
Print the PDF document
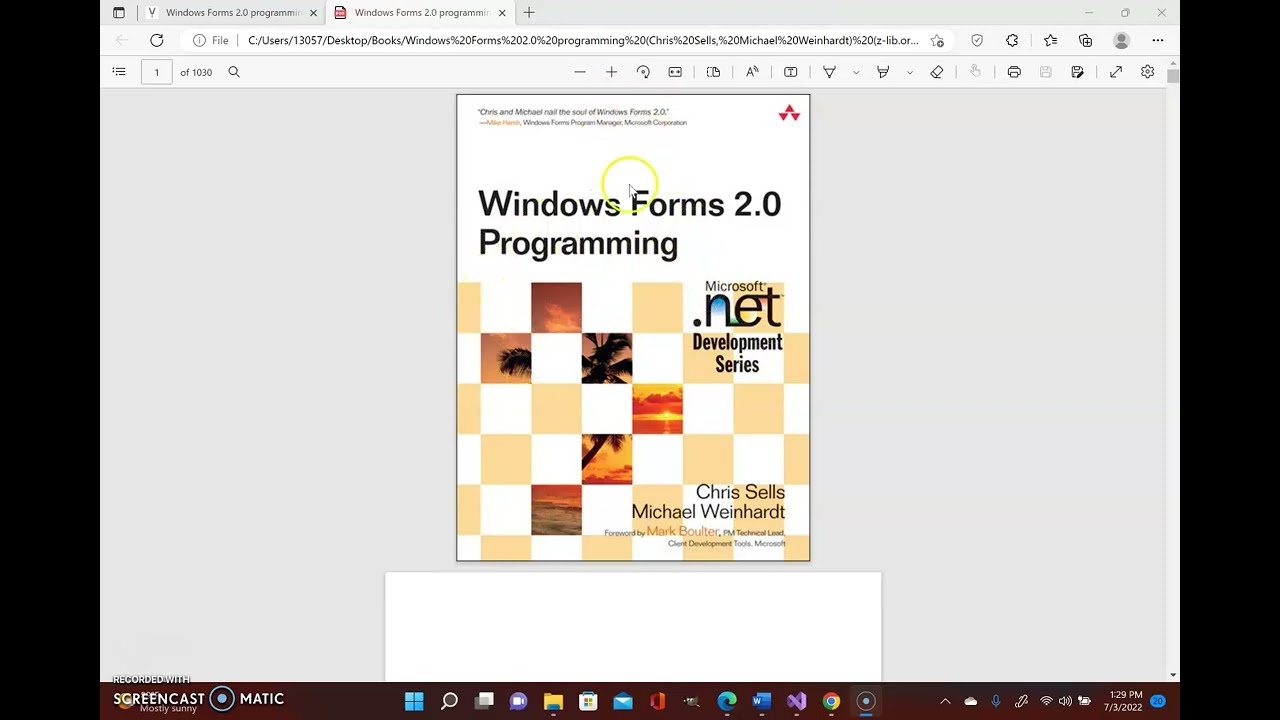1014,72
